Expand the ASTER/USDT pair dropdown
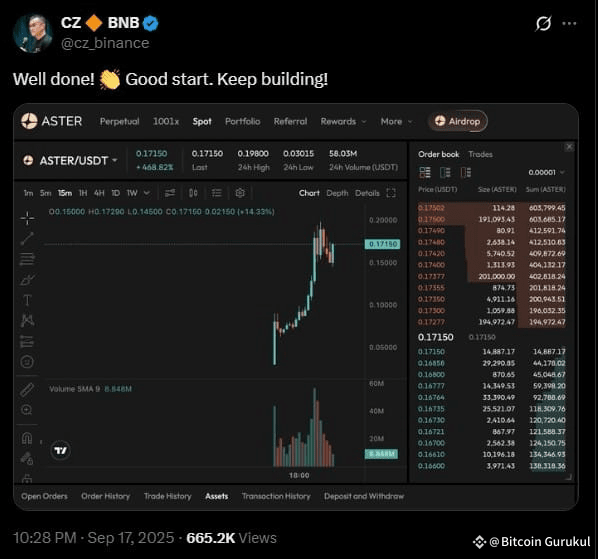The height and width of the screenshot is (559, 598). pyautogui.click(x=114, y=161)
